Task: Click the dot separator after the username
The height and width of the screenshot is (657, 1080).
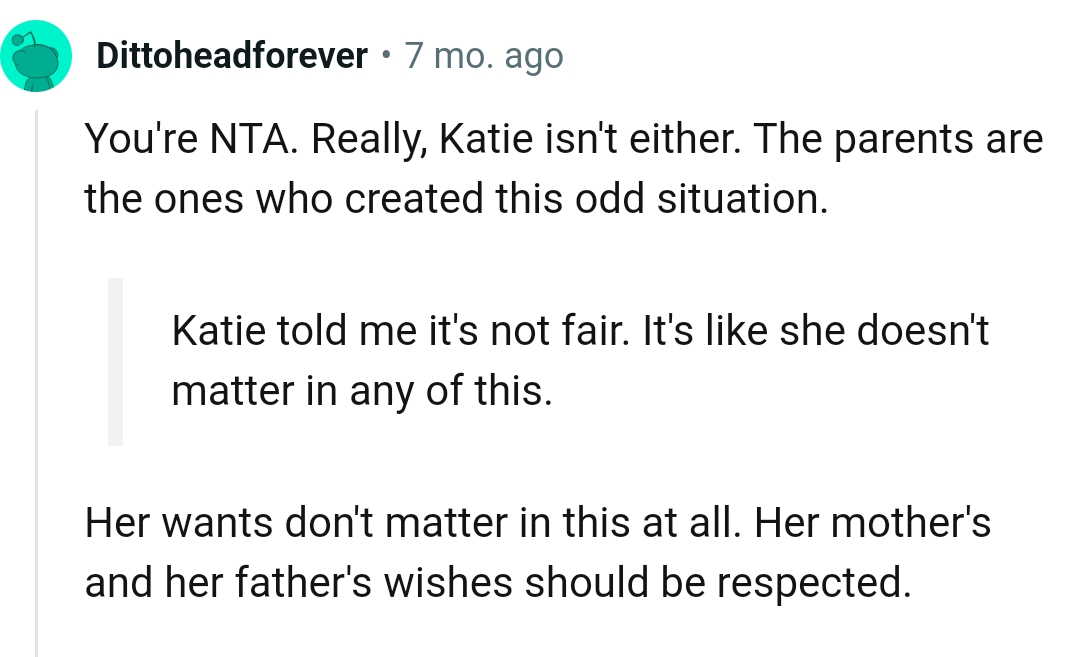Action: 385,56
